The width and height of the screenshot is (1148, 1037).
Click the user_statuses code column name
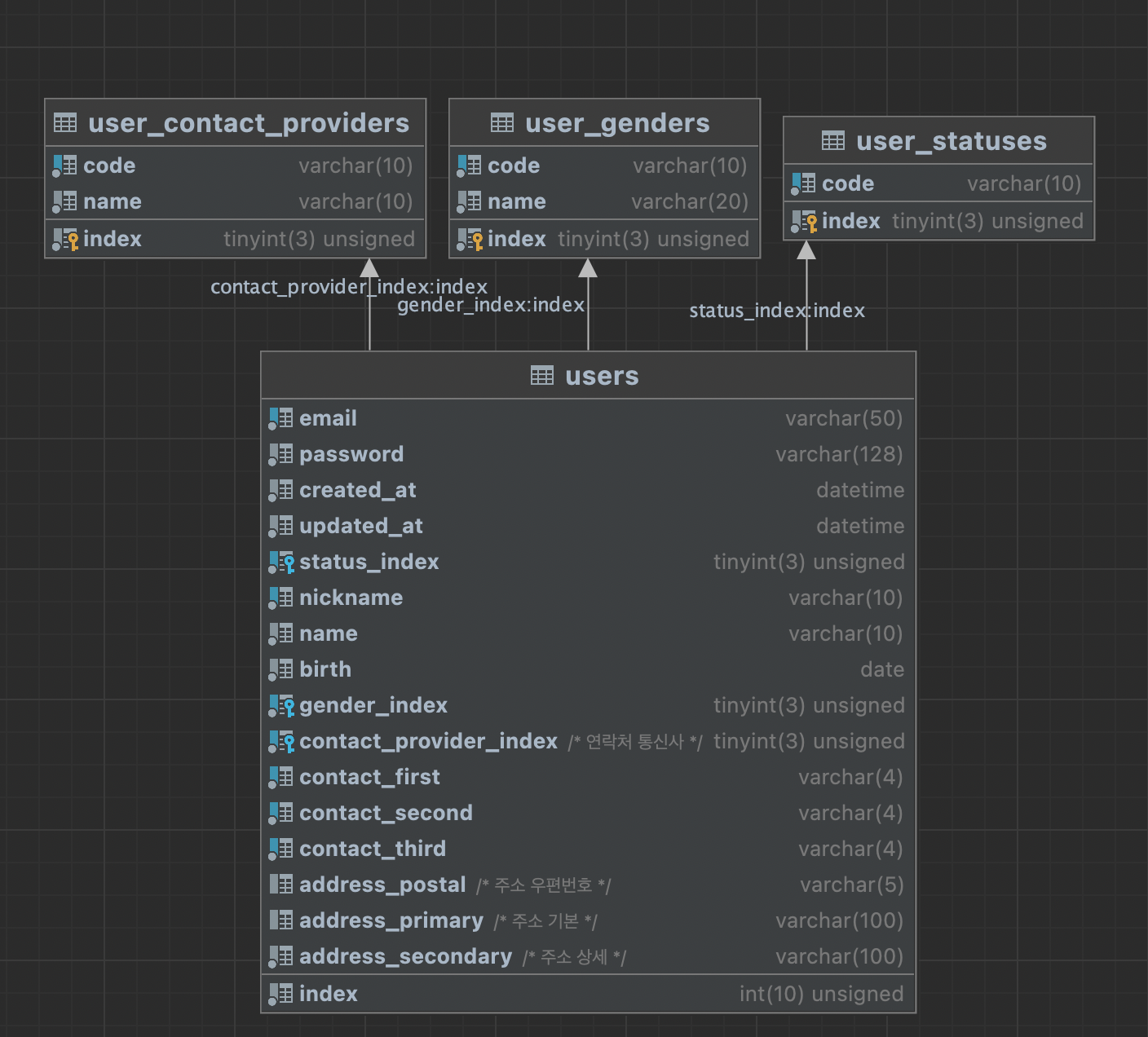[x=848, y=183]
